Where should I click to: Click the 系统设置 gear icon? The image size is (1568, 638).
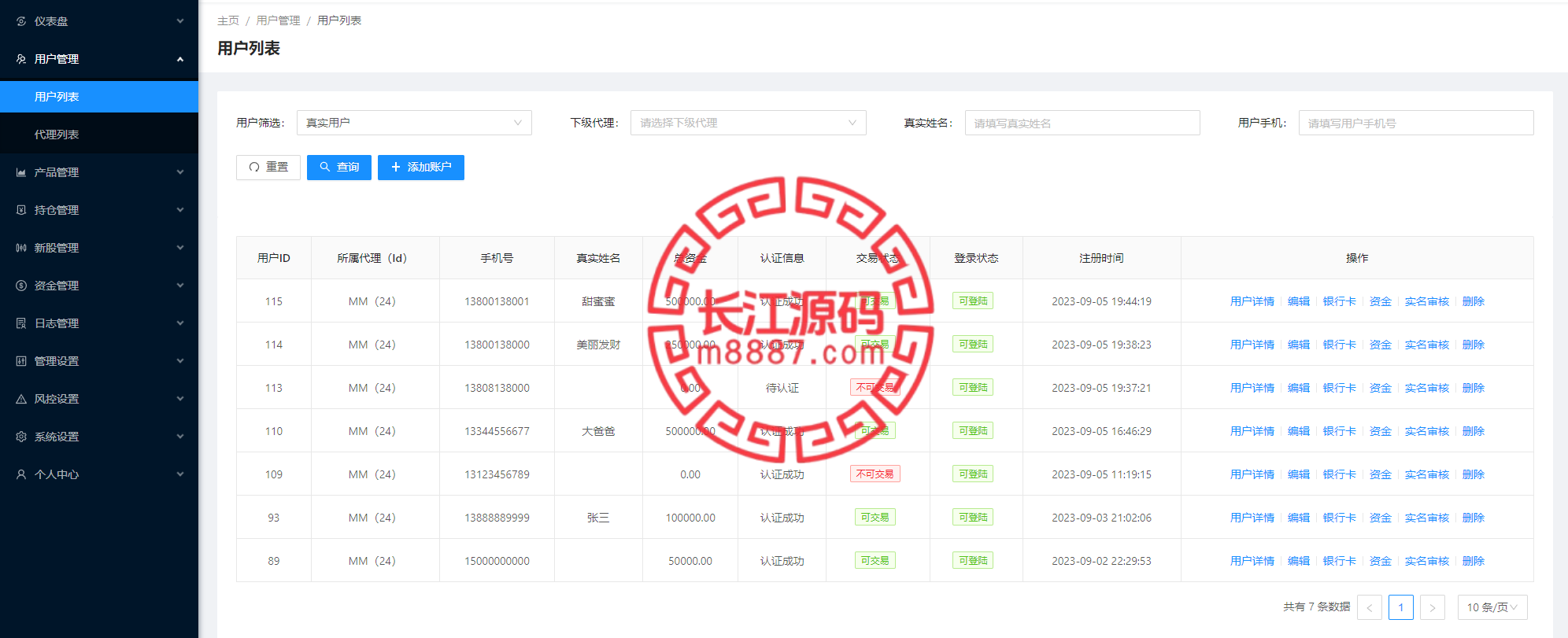[x=21, y=437]
